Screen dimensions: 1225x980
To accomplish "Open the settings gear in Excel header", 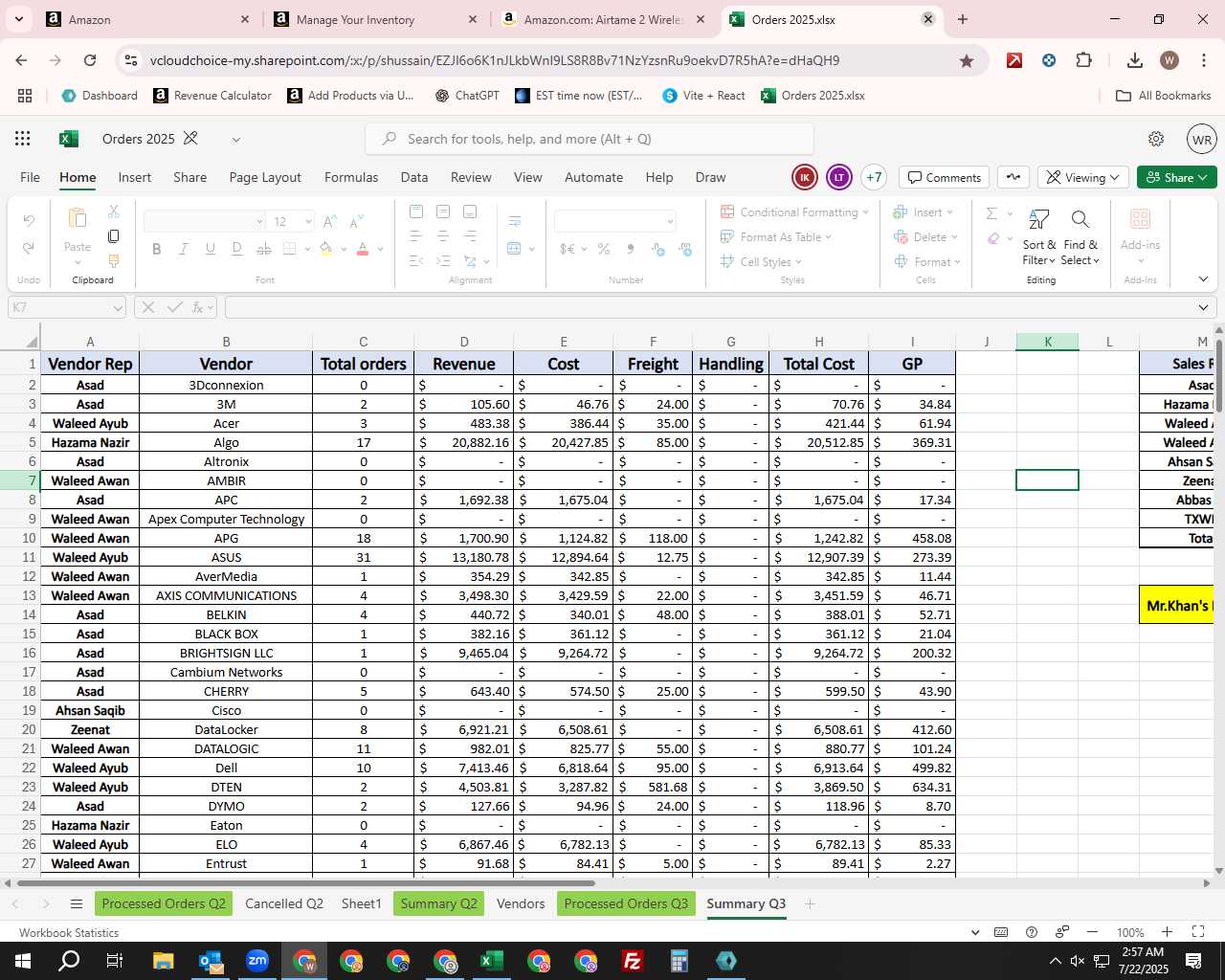I will click(x=1156, y=139).
